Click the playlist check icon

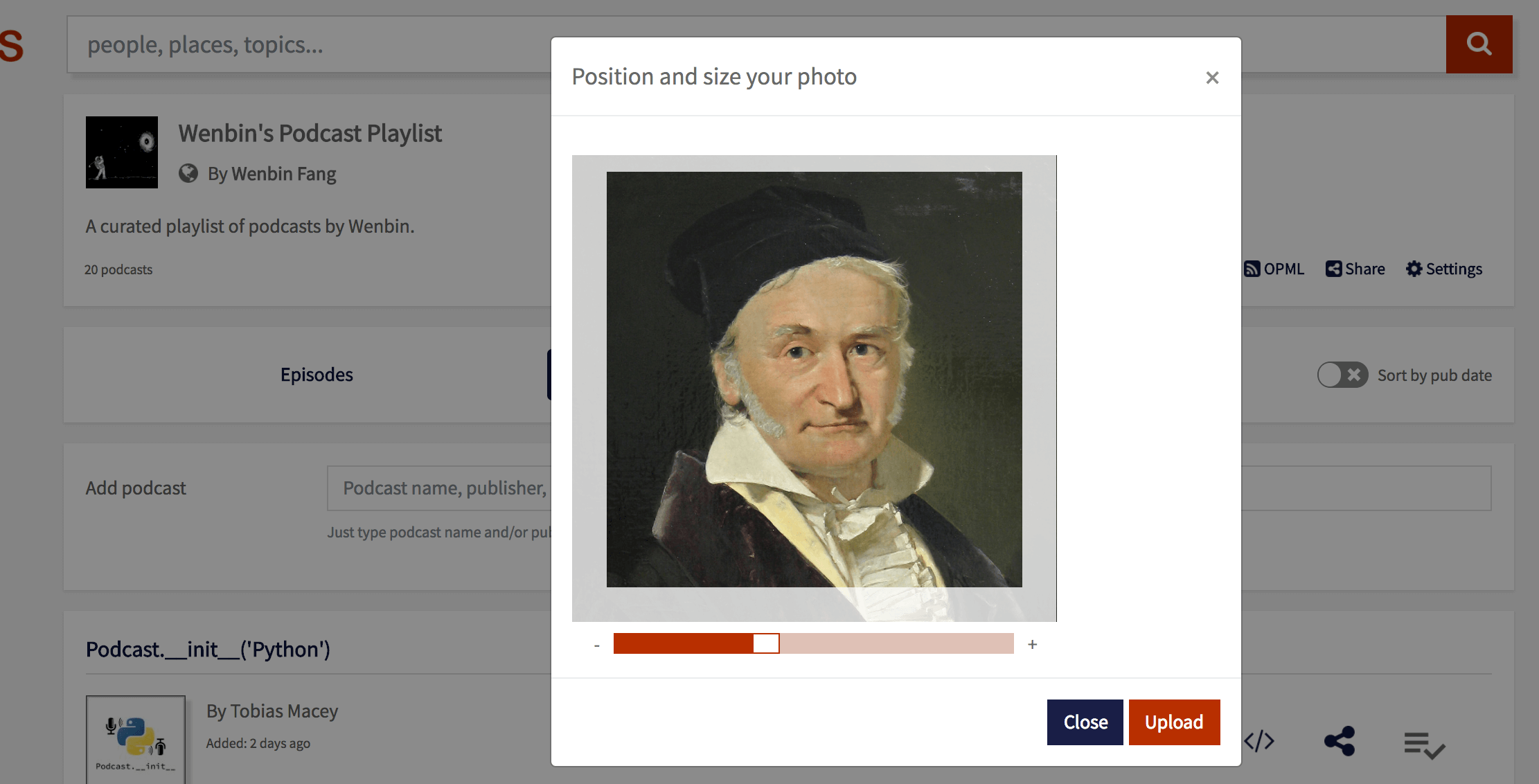(x=1424, y=745)
